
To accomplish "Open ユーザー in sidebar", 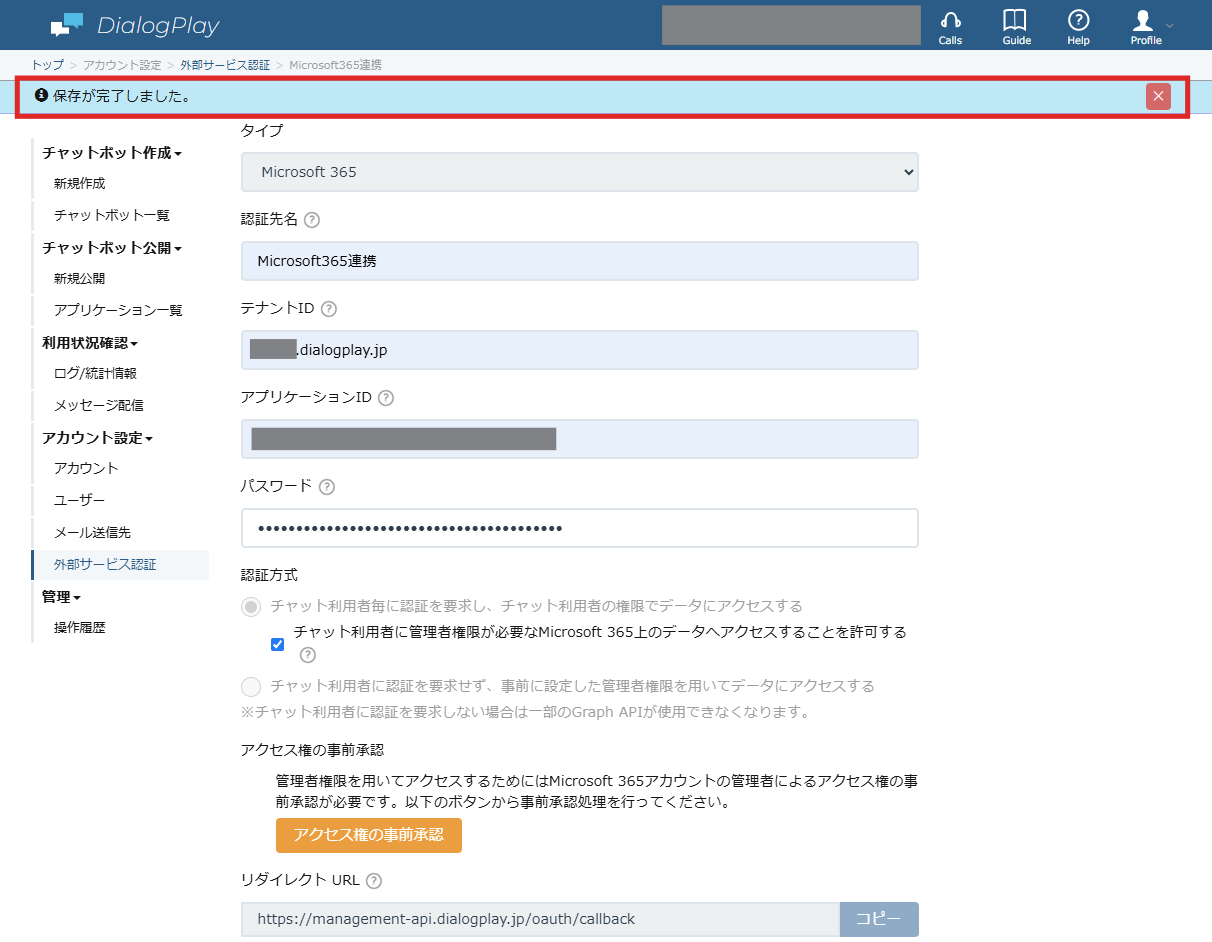I will click(x=80, y=501).
